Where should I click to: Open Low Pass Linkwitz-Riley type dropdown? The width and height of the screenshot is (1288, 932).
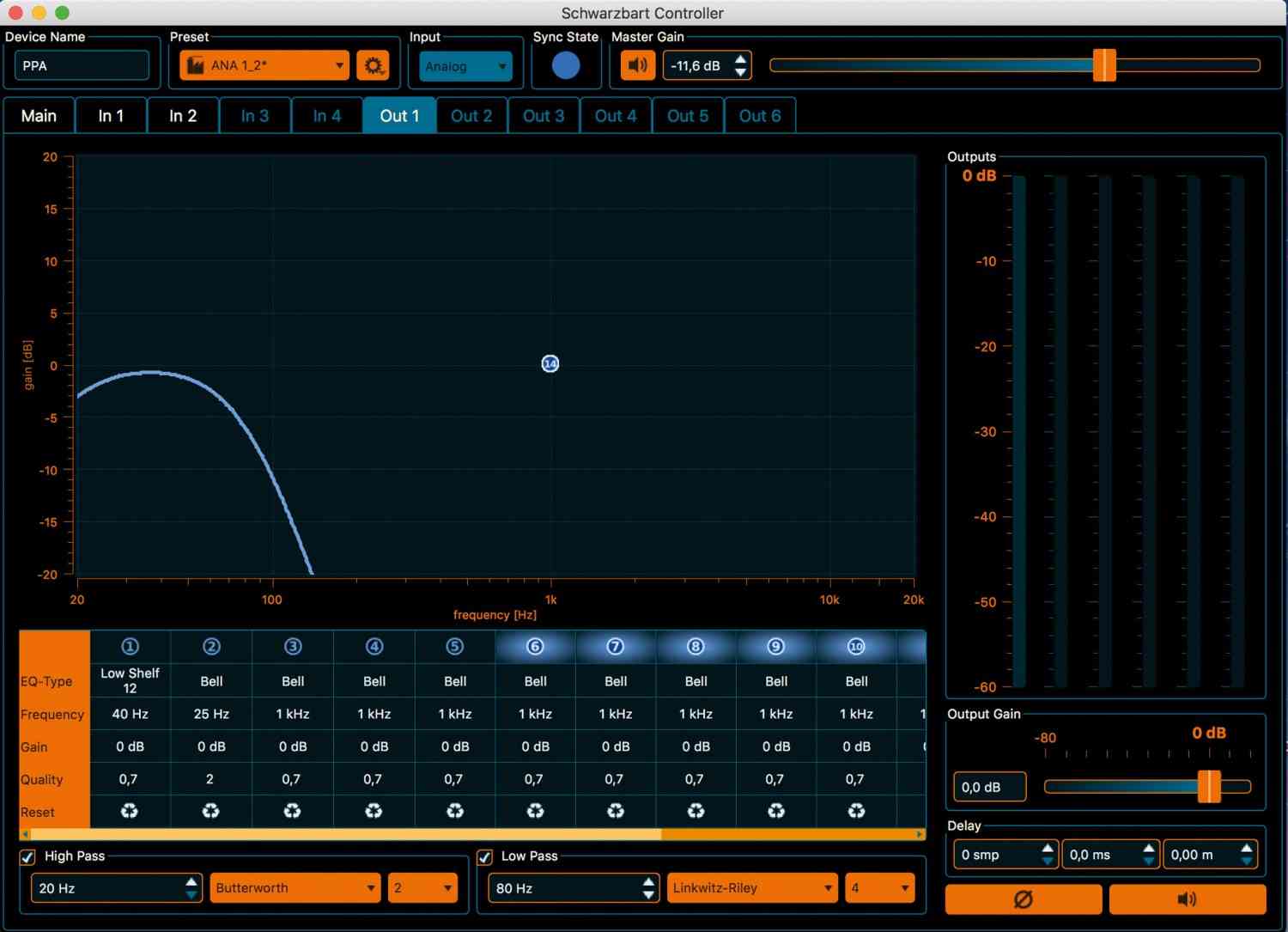click(x=751, y=888)
